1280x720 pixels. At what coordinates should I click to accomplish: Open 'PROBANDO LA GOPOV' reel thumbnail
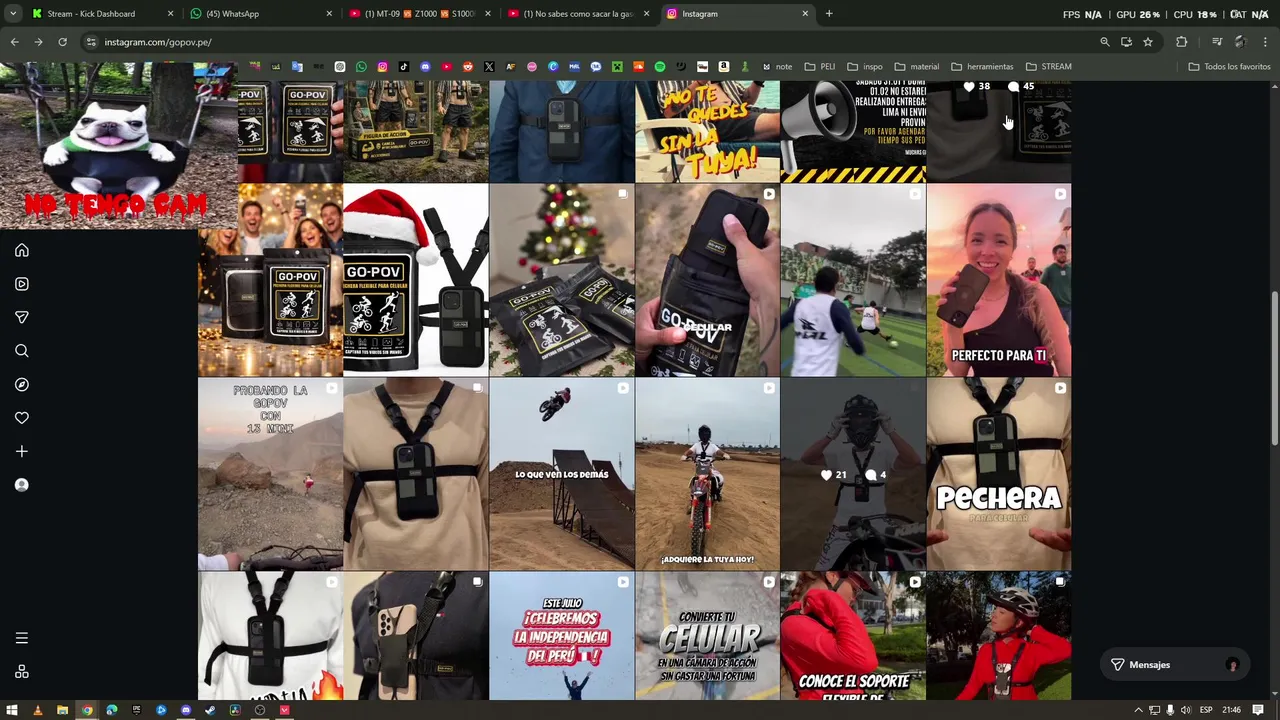(270, 474)
